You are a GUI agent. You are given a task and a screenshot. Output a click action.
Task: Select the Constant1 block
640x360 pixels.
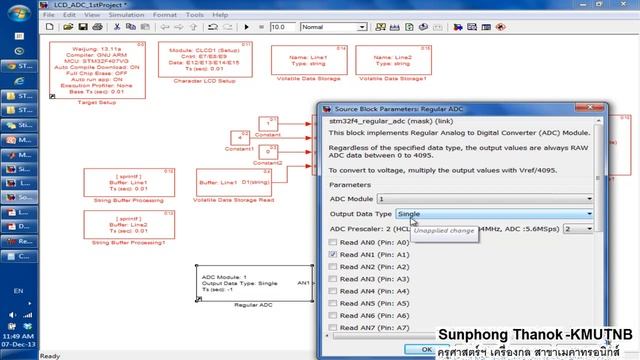pos(240,138)
